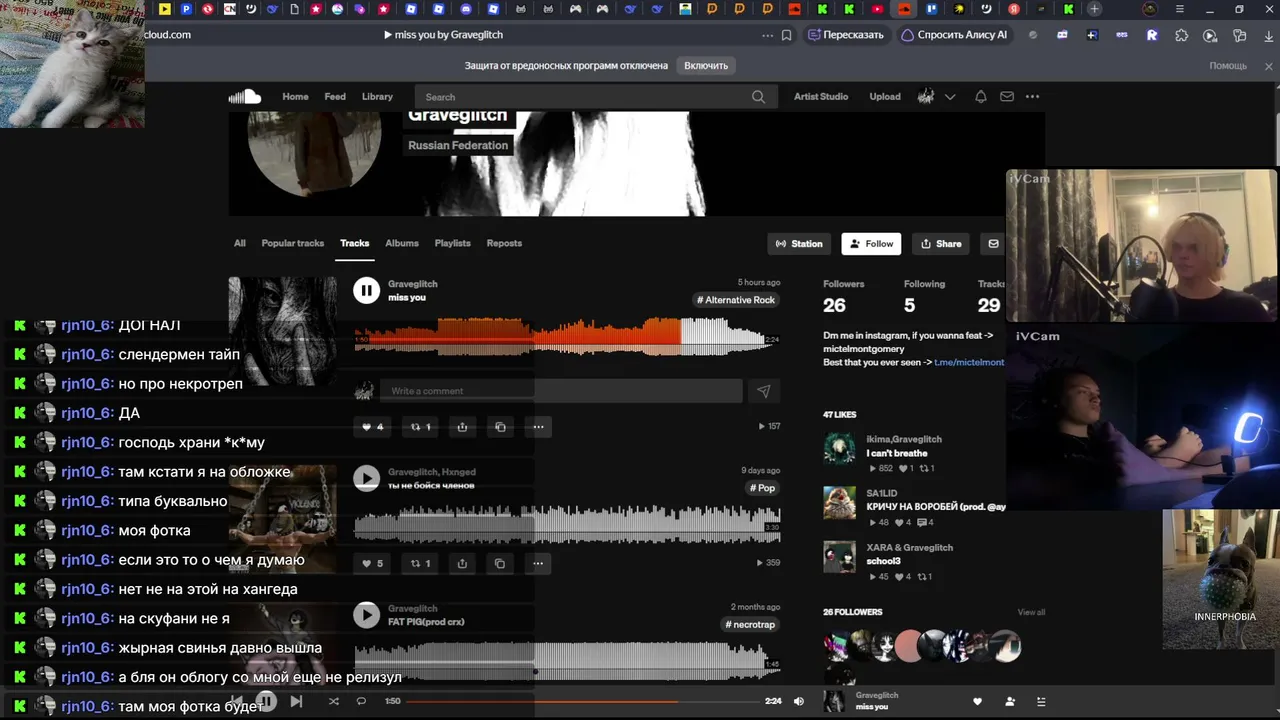This screenshot has width=1280, height=720.
Task: Open the Reposts tab
Action: [x=504, y=243]
